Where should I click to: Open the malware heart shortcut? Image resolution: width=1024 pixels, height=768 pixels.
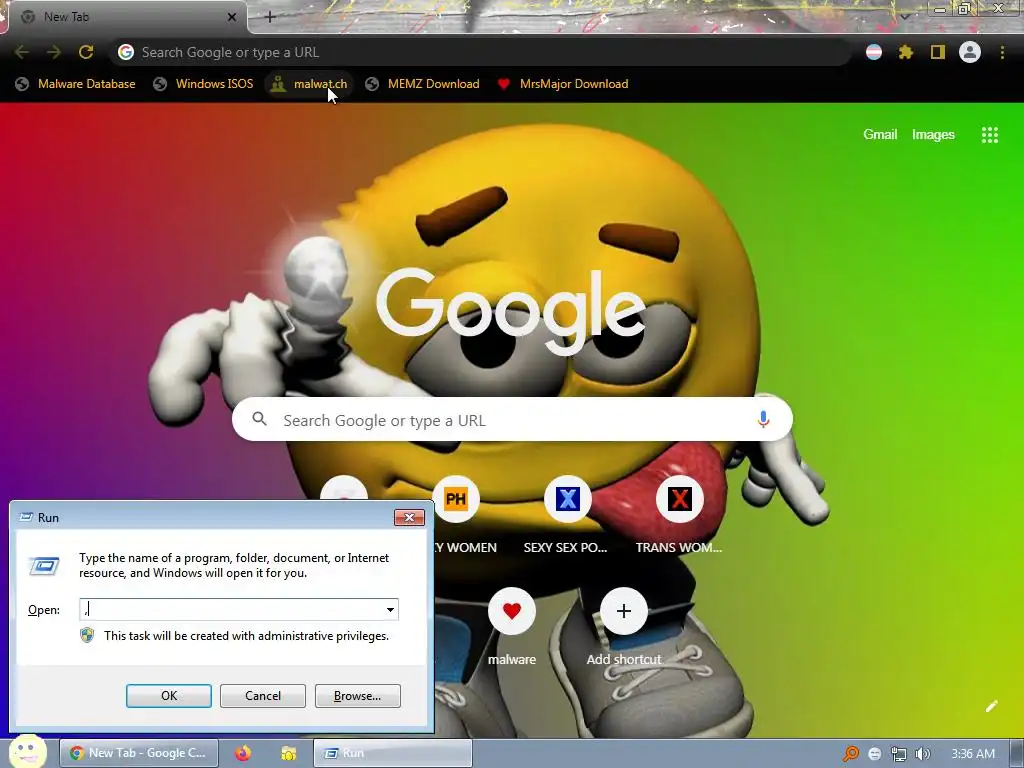pyautogui.click(x=512, y=611)
